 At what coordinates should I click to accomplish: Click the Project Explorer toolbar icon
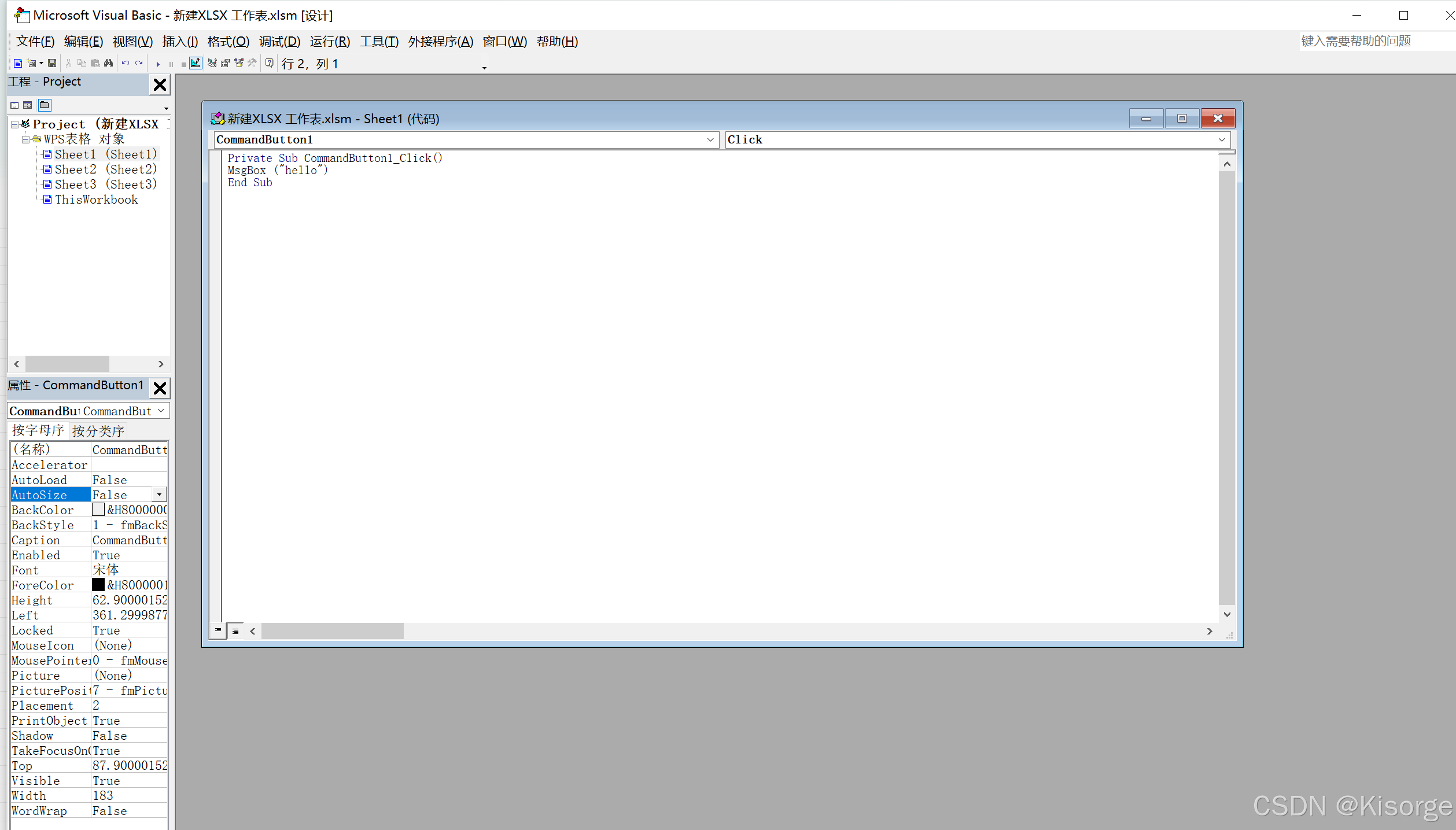[212, 64]
